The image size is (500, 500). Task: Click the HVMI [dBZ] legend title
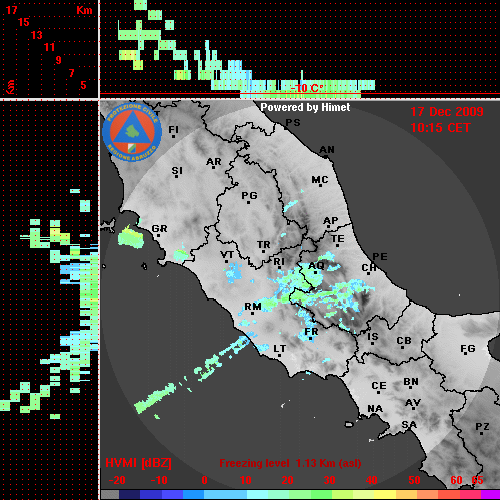(138, 463)
